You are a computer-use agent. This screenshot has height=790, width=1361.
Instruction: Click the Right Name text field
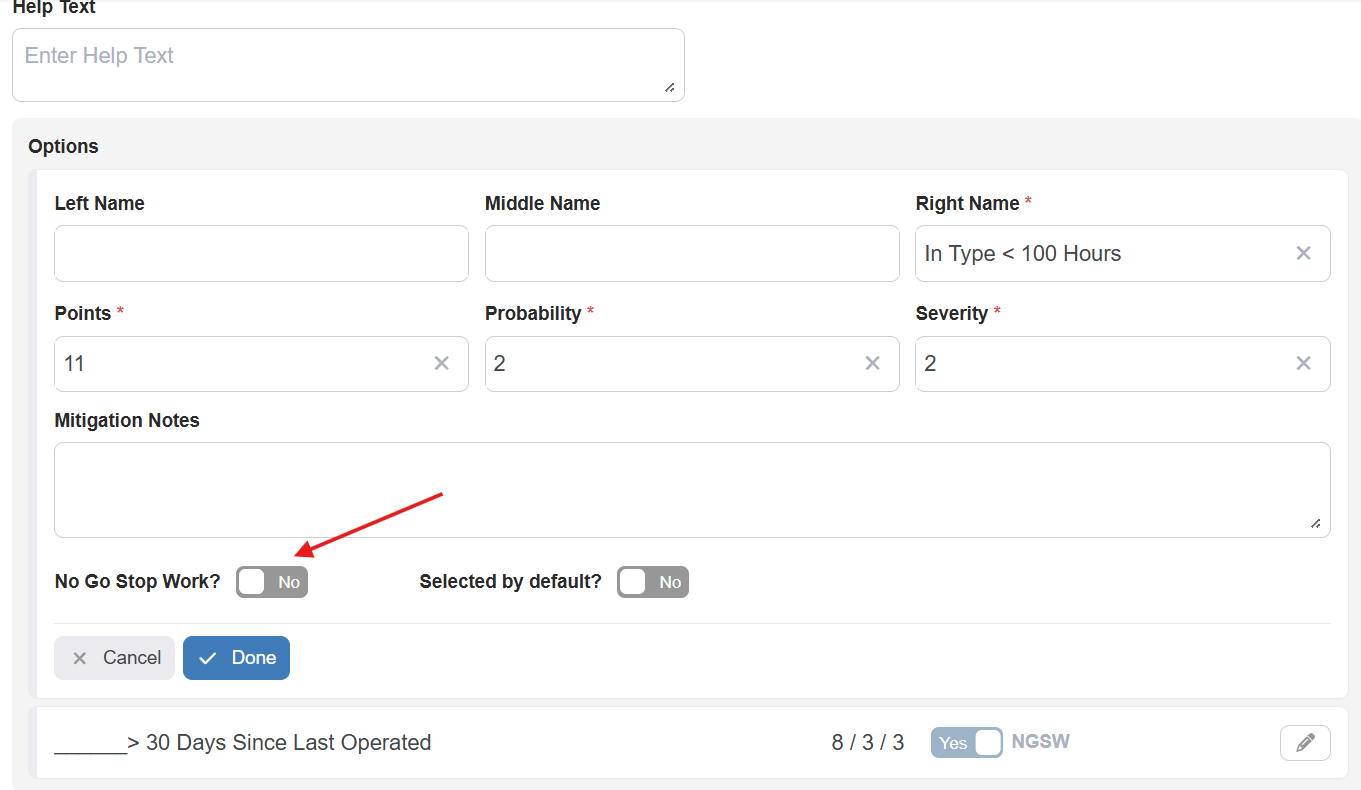coord(1100,254)
